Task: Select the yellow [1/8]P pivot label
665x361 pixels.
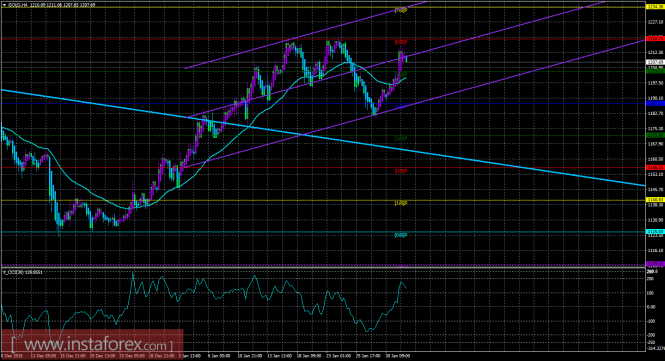Action: click(x=401, y=203)
